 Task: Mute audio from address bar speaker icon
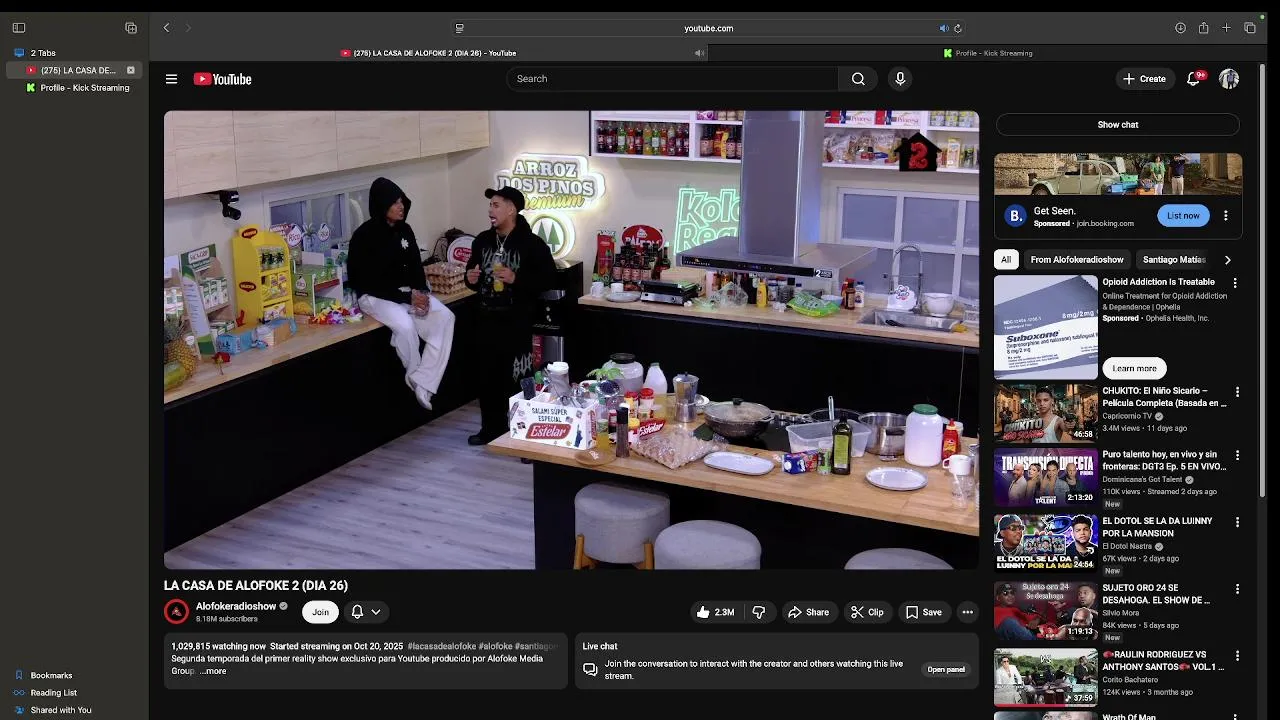tap(943, 28)
